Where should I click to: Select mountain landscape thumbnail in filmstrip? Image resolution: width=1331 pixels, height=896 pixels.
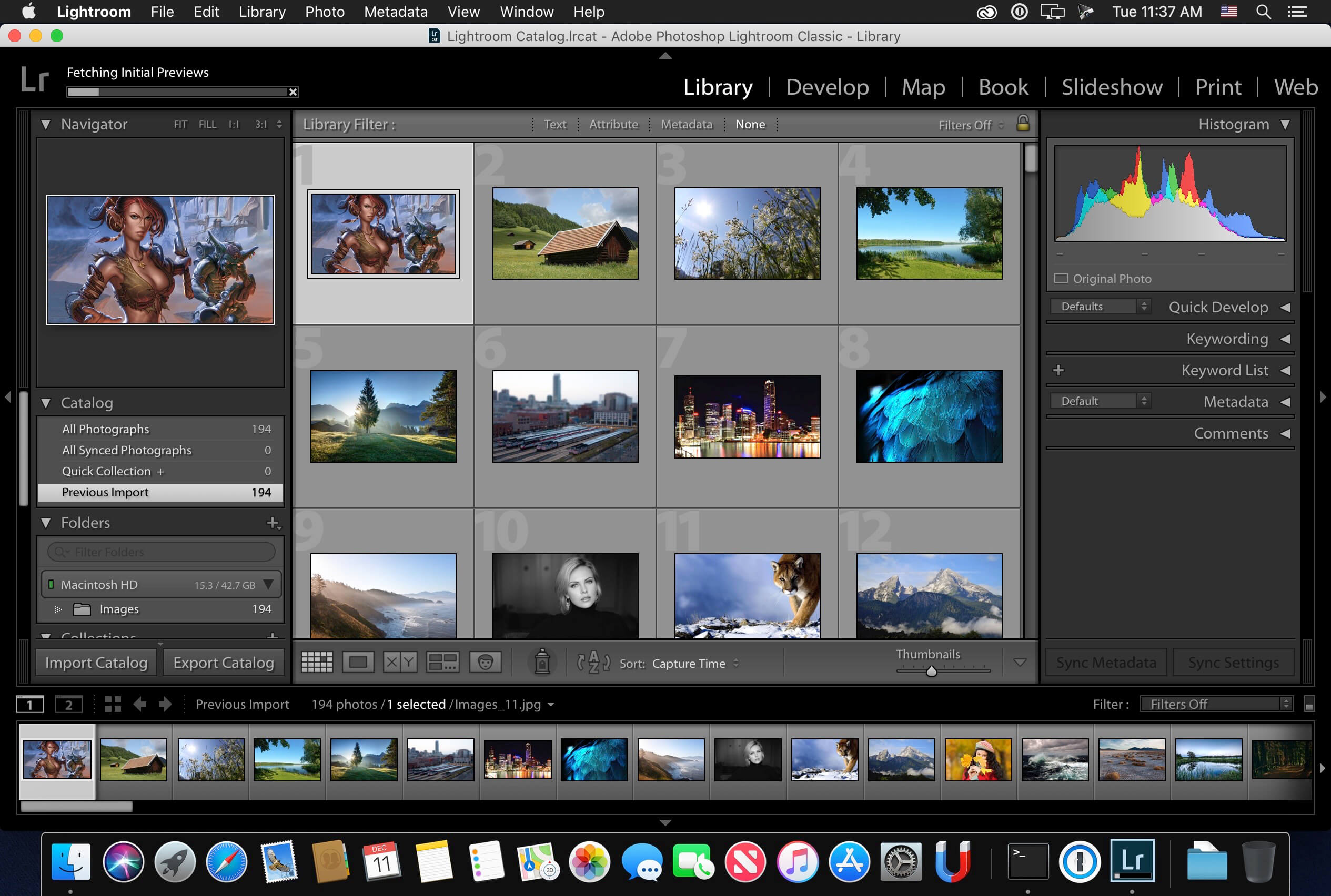pyautogui.click(x=902, y=758)
